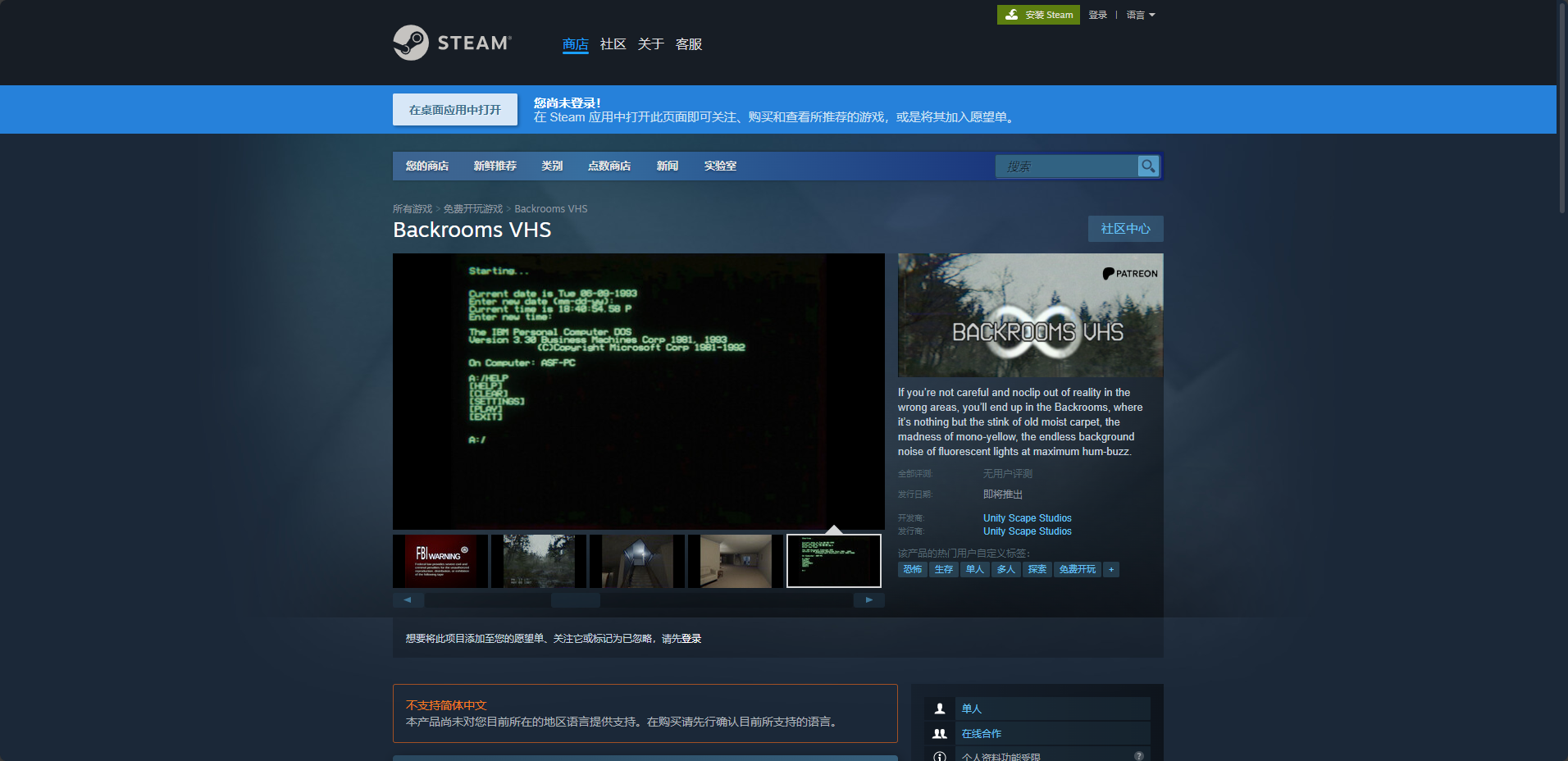Image resolution: width=1568 pixels, height=761 pixels.
Task: Click the page vertical scrollbar
Action: tap(1562, 107)
